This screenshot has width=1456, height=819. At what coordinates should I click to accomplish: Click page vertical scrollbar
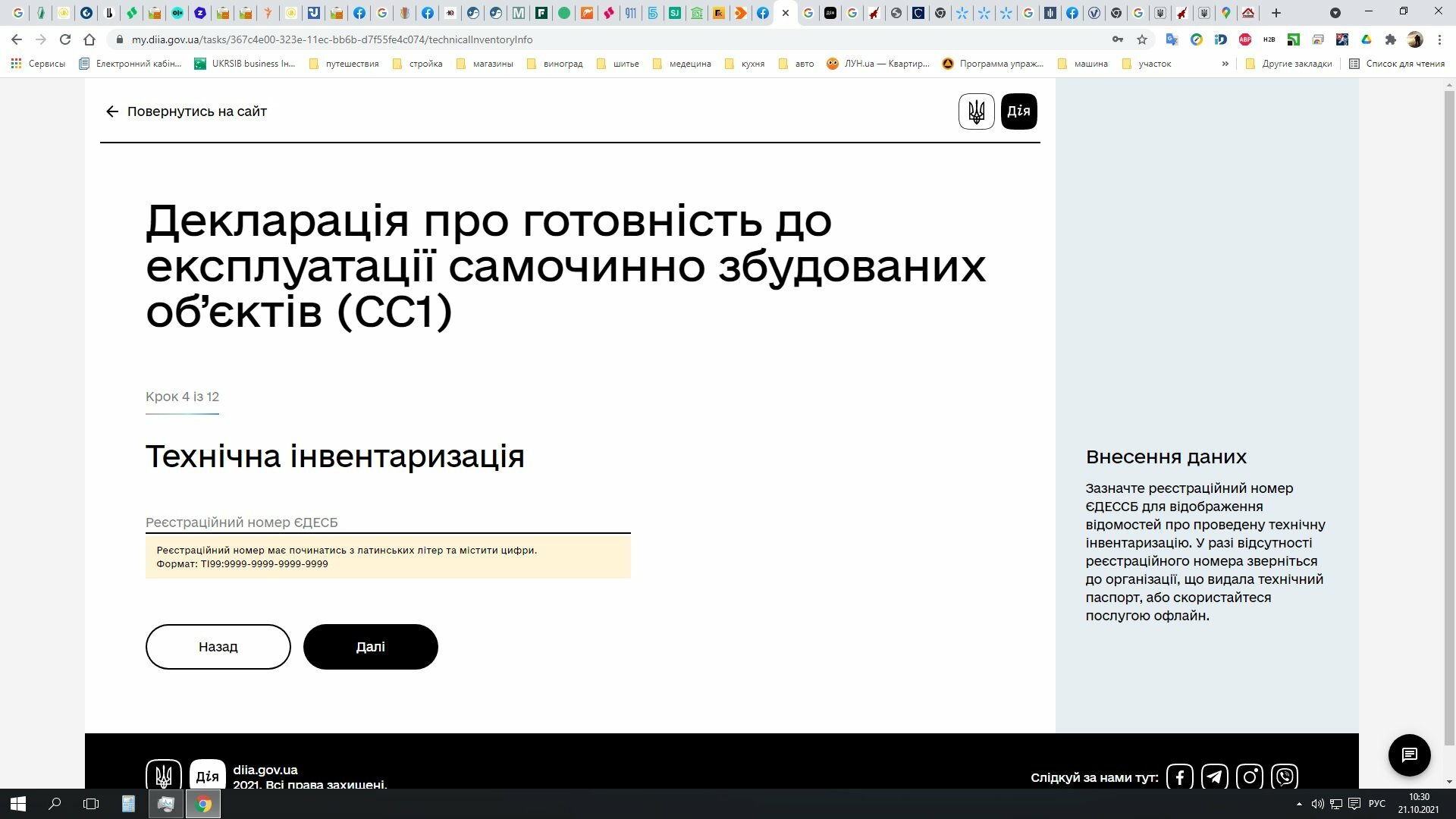1449,417
